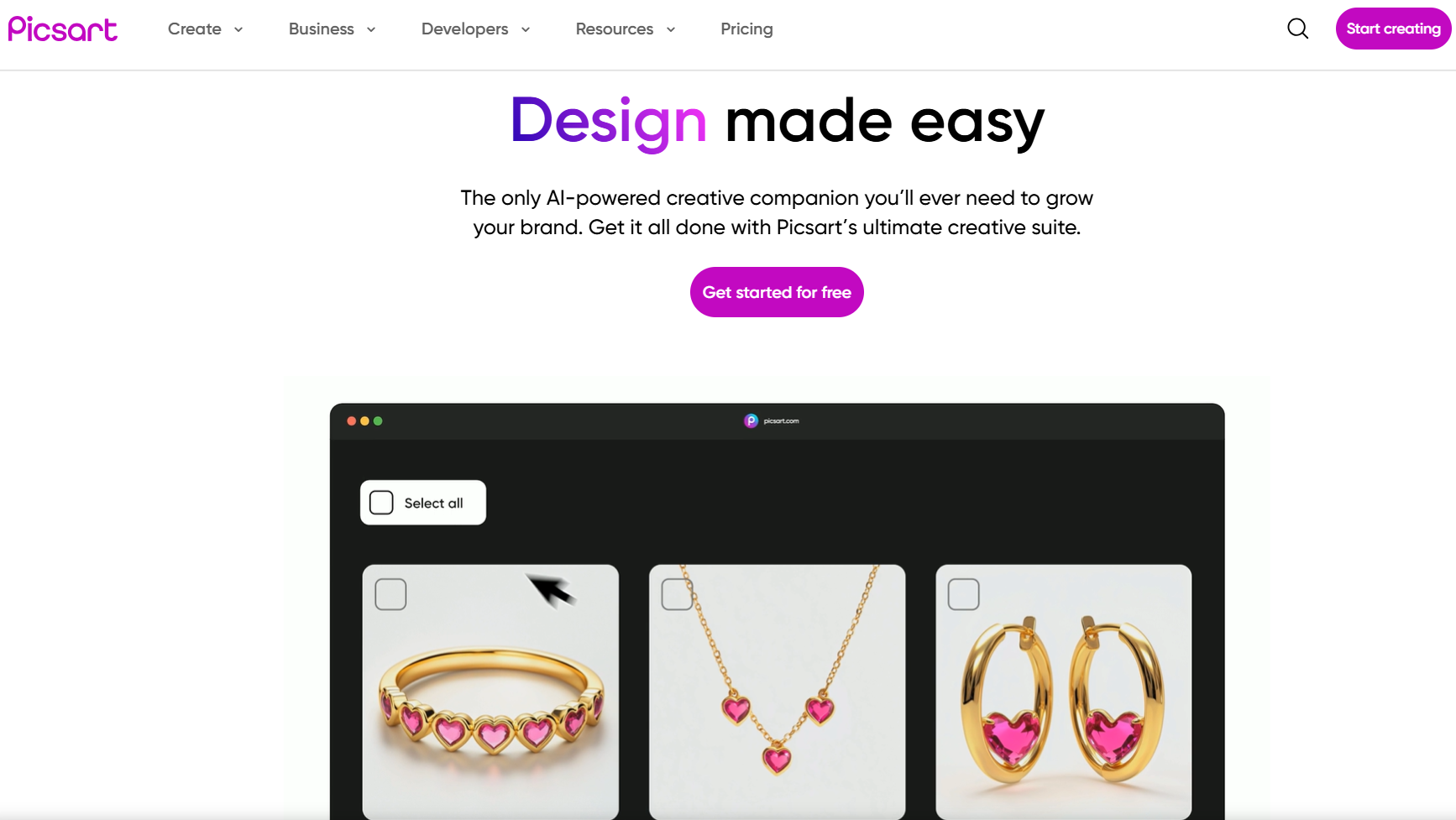Click the red window dot in mockup
The image size is (1456, 820).
pyautogui.click(x=351, y=421)
